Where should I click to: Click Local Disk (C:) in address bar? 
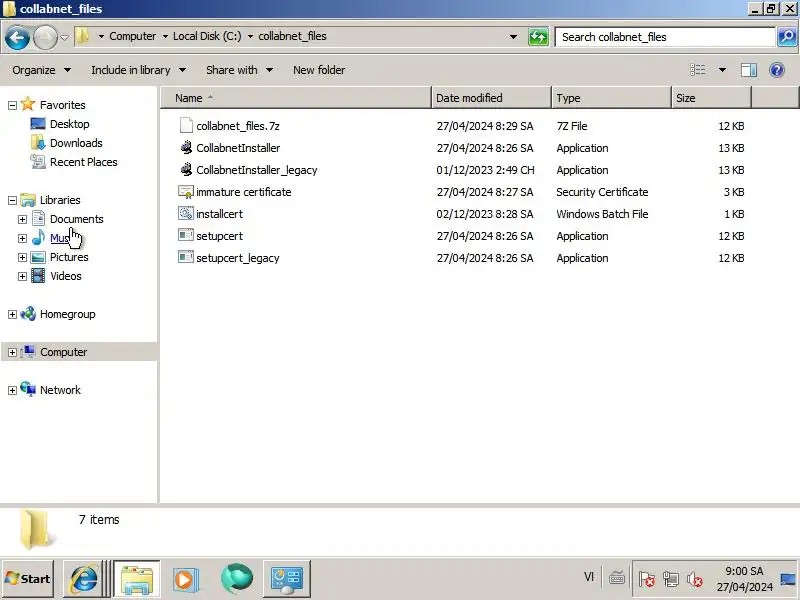207,36
